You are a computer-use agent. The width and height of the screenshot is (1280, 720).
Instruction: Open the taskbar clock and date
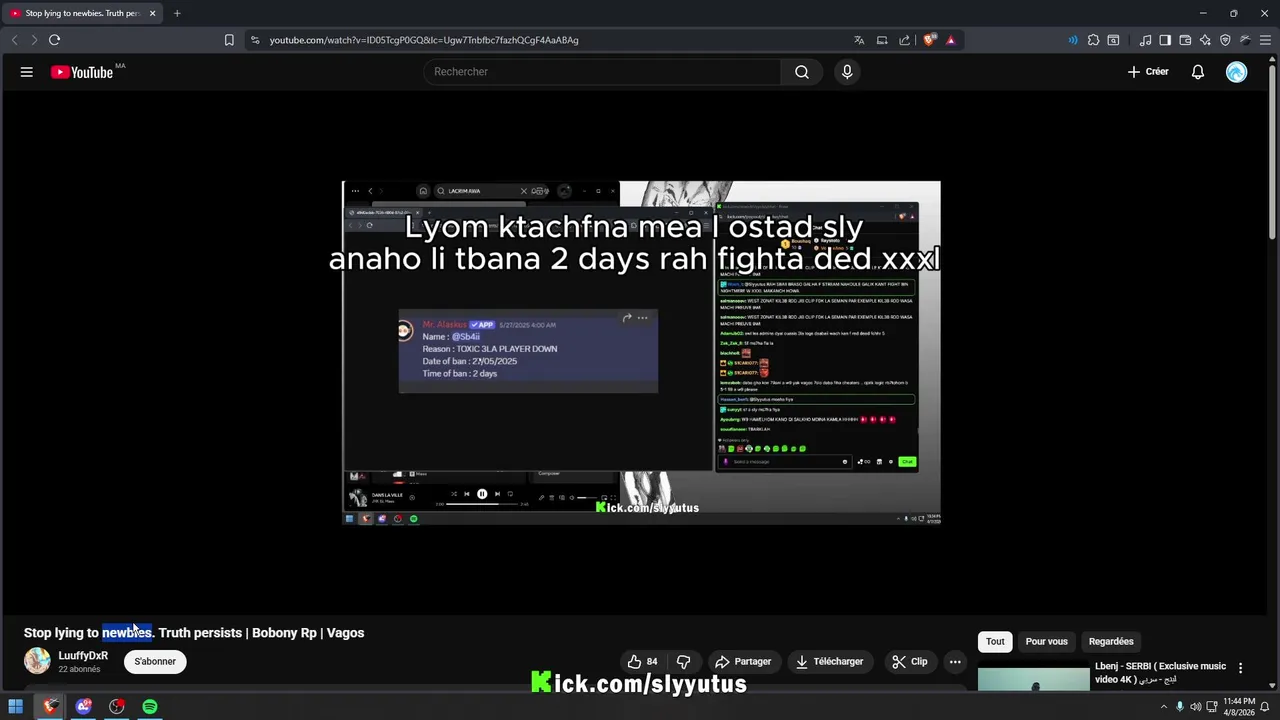click(x=1239, y=707)
